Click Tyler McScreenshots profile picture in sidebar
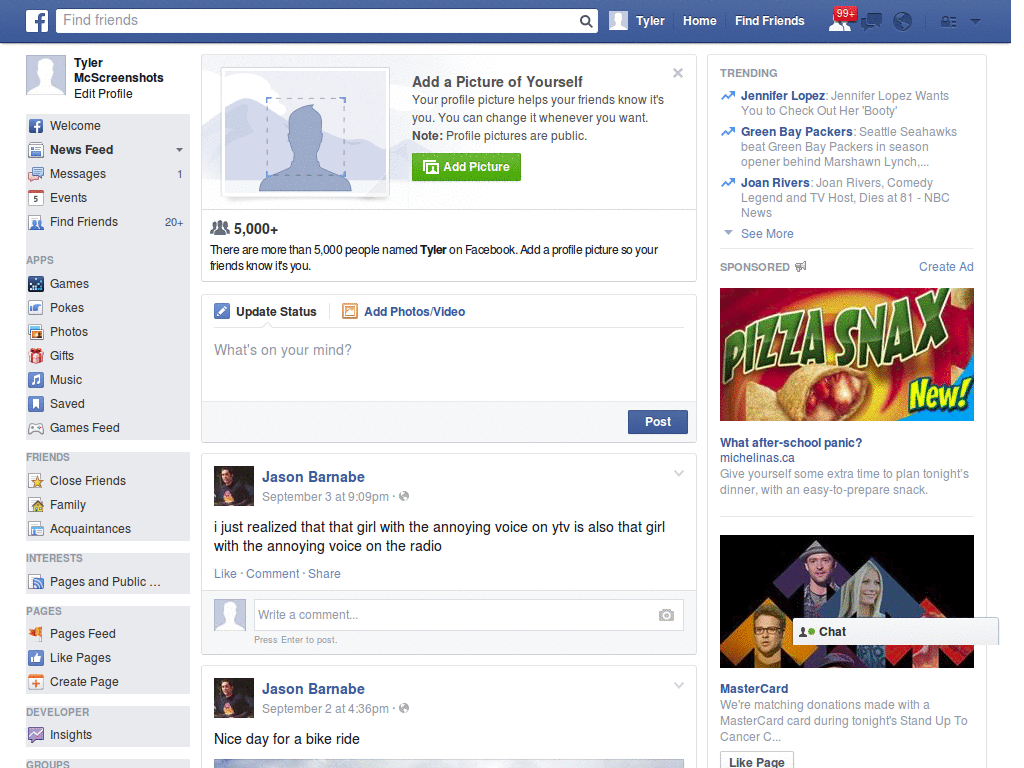 tap(46, 75)
